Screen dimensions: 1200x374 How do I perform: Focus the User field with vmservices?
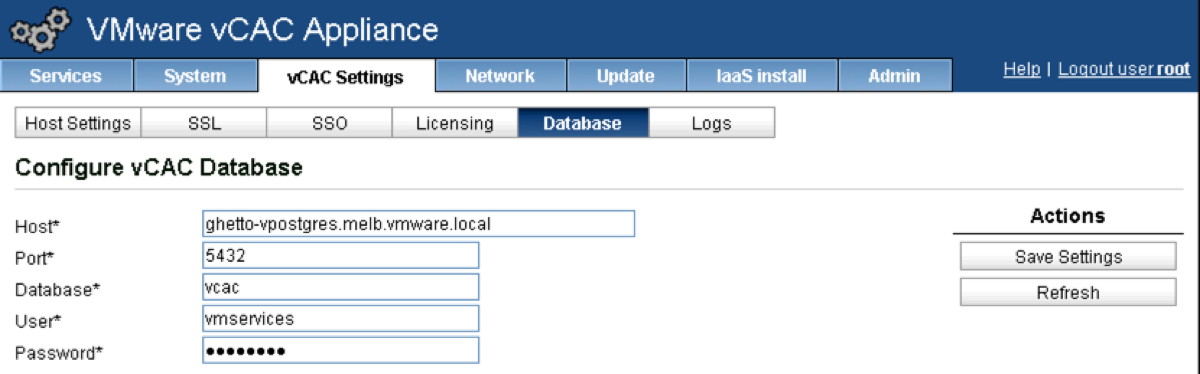340,319
